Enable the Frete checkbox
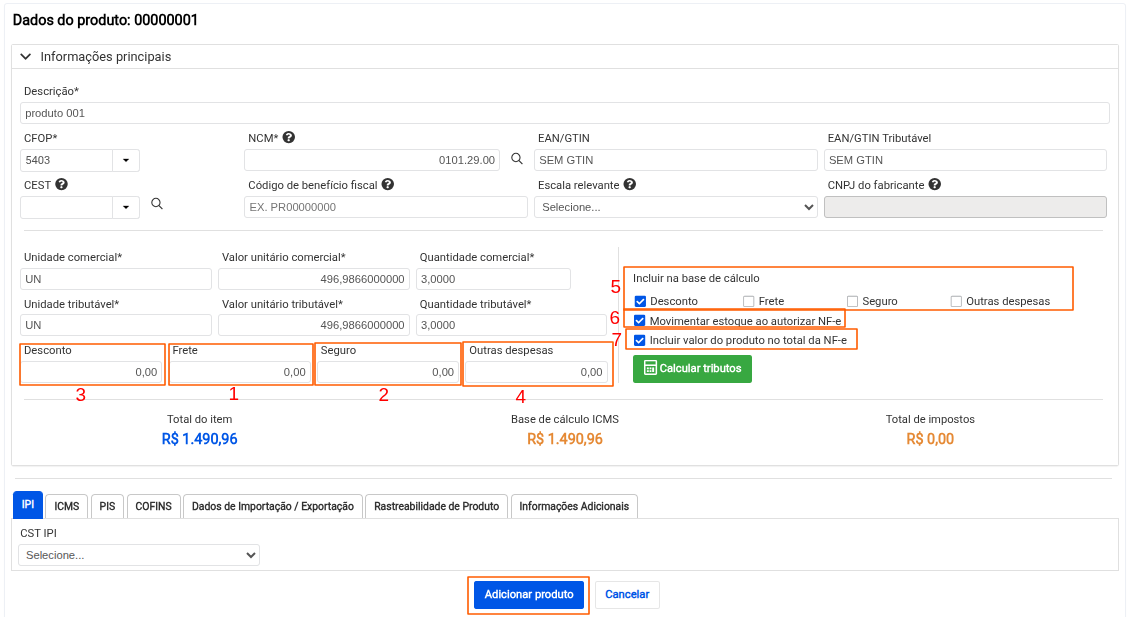The height and width of the screenshot is (617, 1129). (749, 301)
